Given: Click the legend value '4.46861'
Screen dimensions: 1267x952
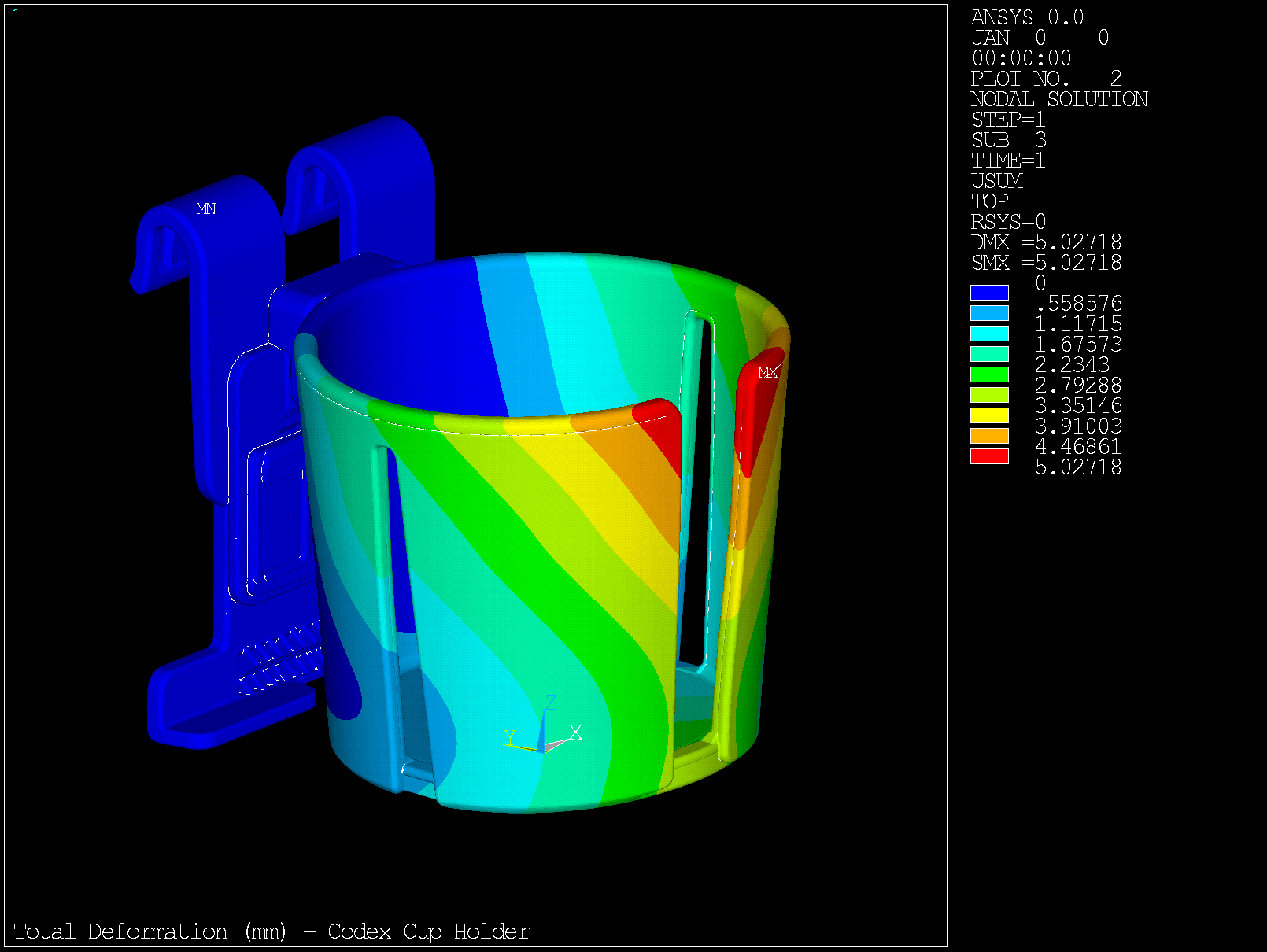Looking at the screenshot, I should click(1078, 447).
